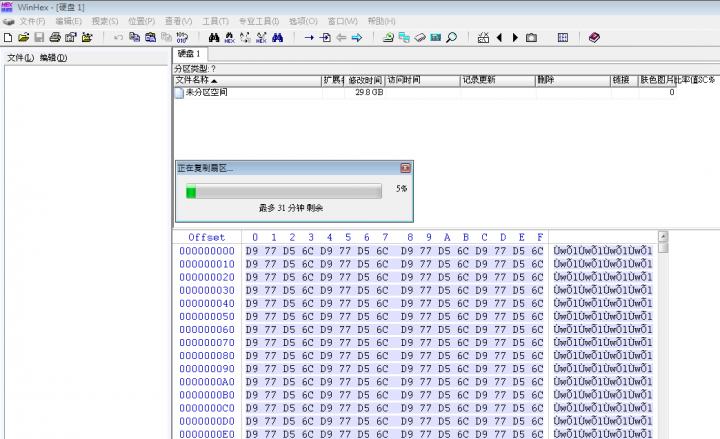720x439 pixels.
Task: Open the 编辑(E) menu
Action: pos(68,21)
